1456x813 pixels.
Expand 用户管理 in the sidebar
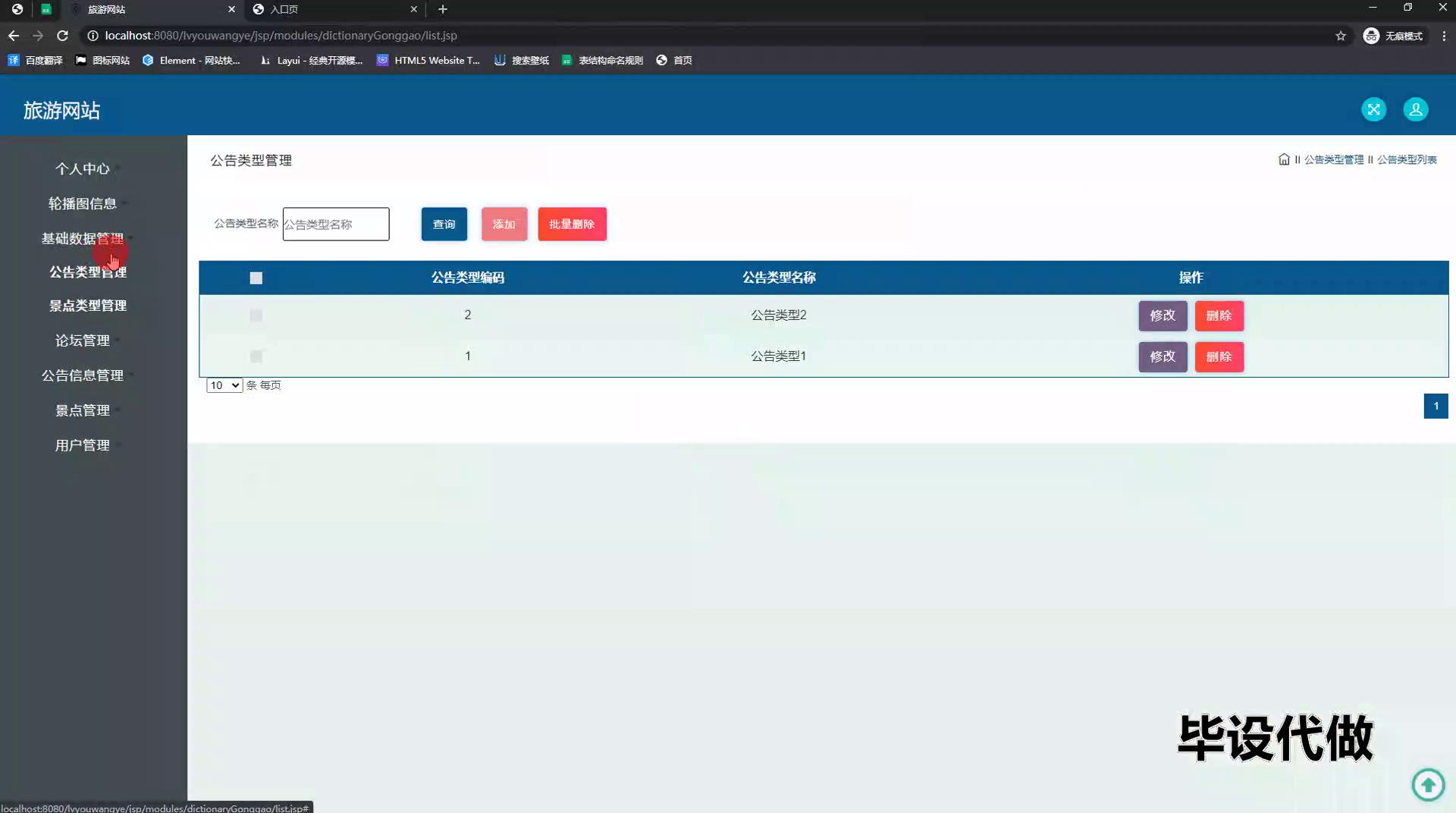(x=83, y=445)
